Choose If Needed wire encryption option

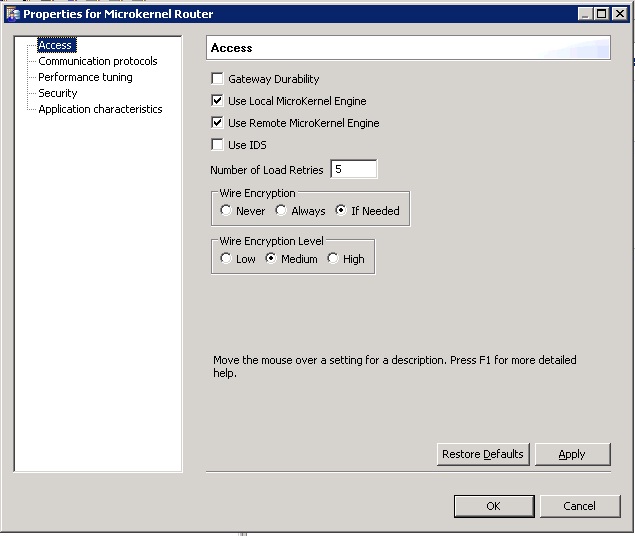tap(341, 210)
